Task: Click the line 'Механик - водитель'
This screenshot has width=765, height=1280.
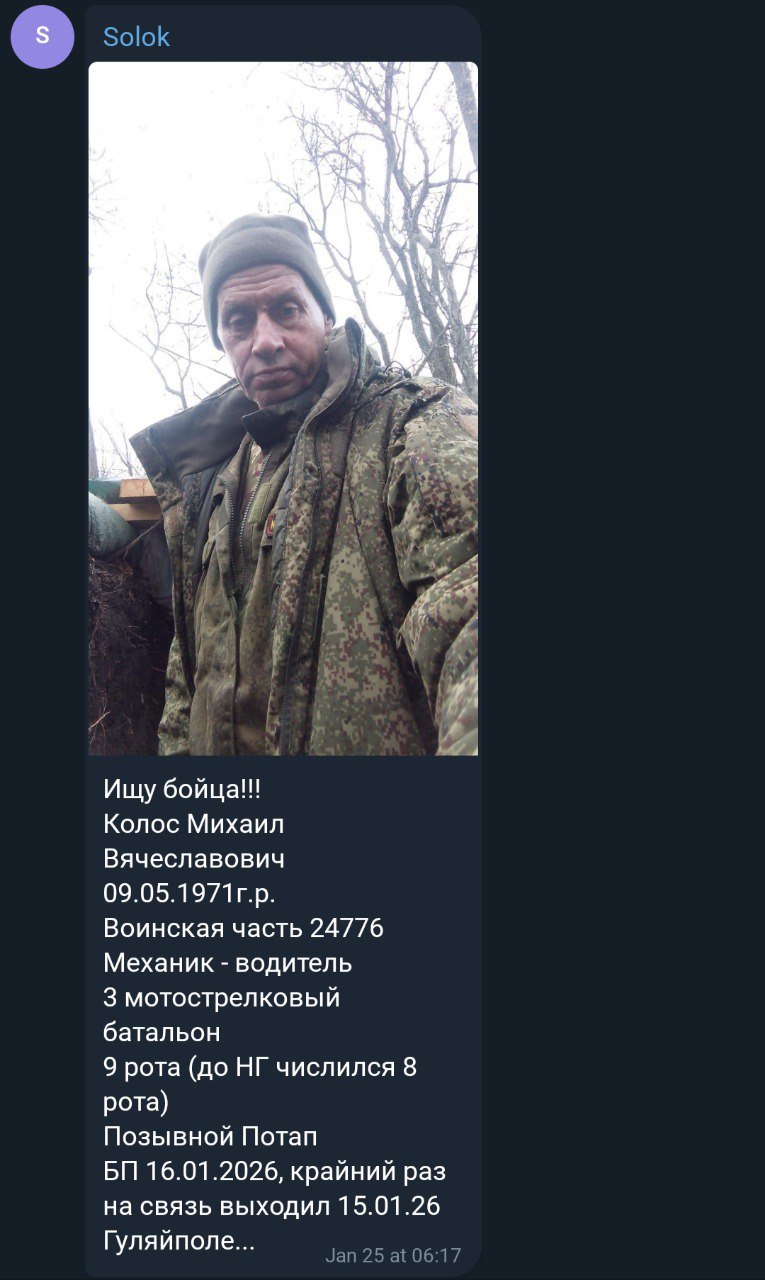Action: (x=228, y=963)
